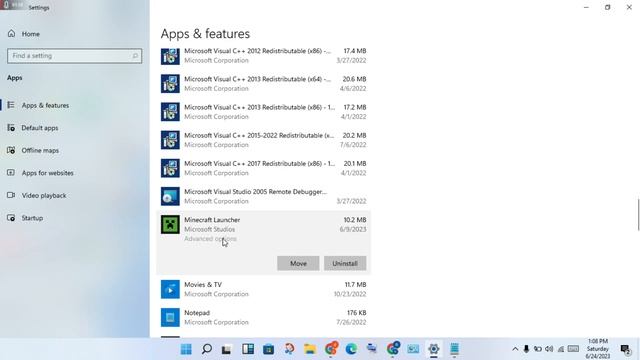Click the vertical scrollbar thumb
The height and width of the screenshot is (360, 640).
click(x=638, y=215)
